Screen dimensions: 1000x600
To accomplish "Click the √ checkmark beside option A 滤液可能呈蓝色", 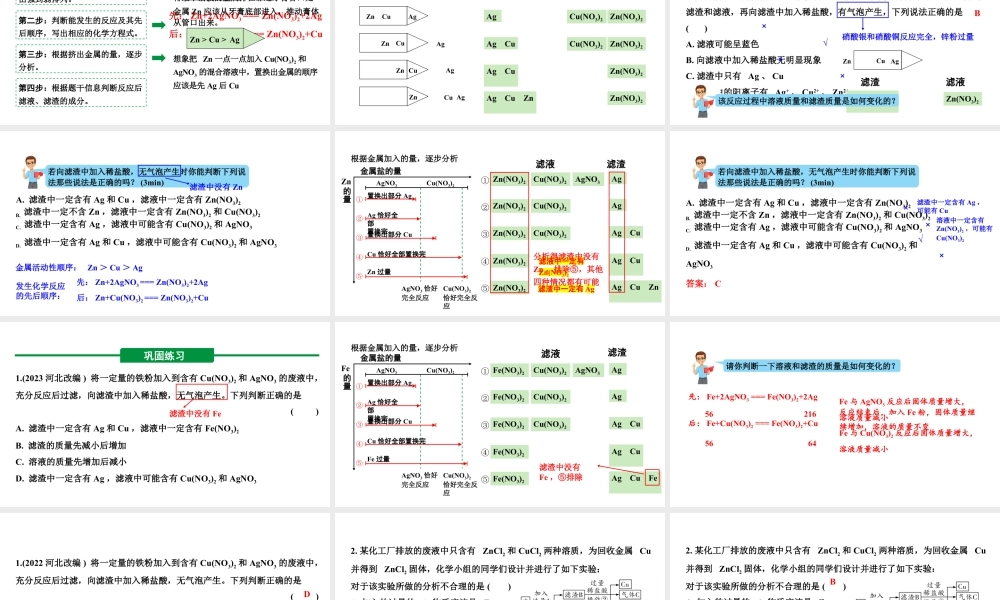I will coord(825,43).
